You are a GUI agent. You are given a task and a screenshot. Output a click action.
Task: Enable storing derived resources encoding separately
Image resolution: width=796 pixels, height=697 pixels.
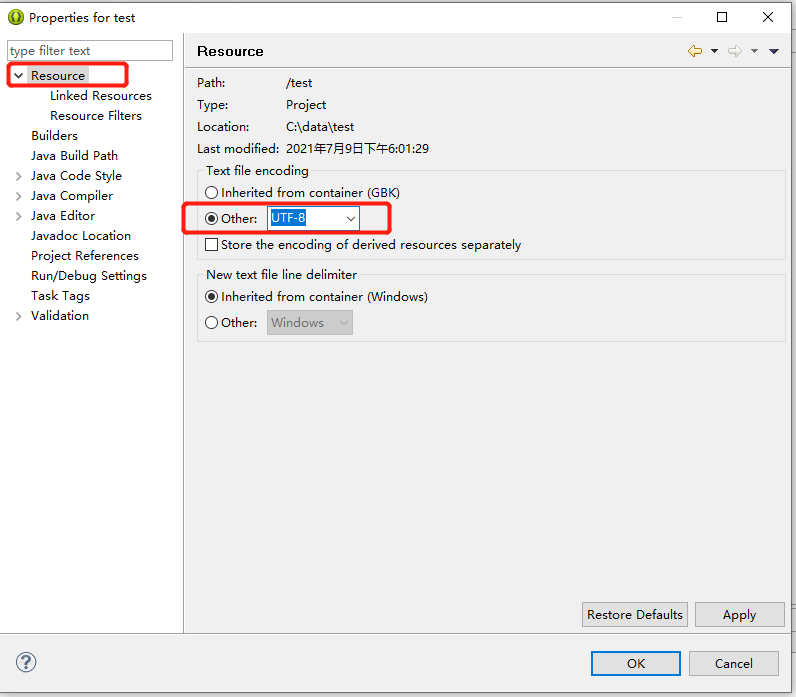point(212,244)
